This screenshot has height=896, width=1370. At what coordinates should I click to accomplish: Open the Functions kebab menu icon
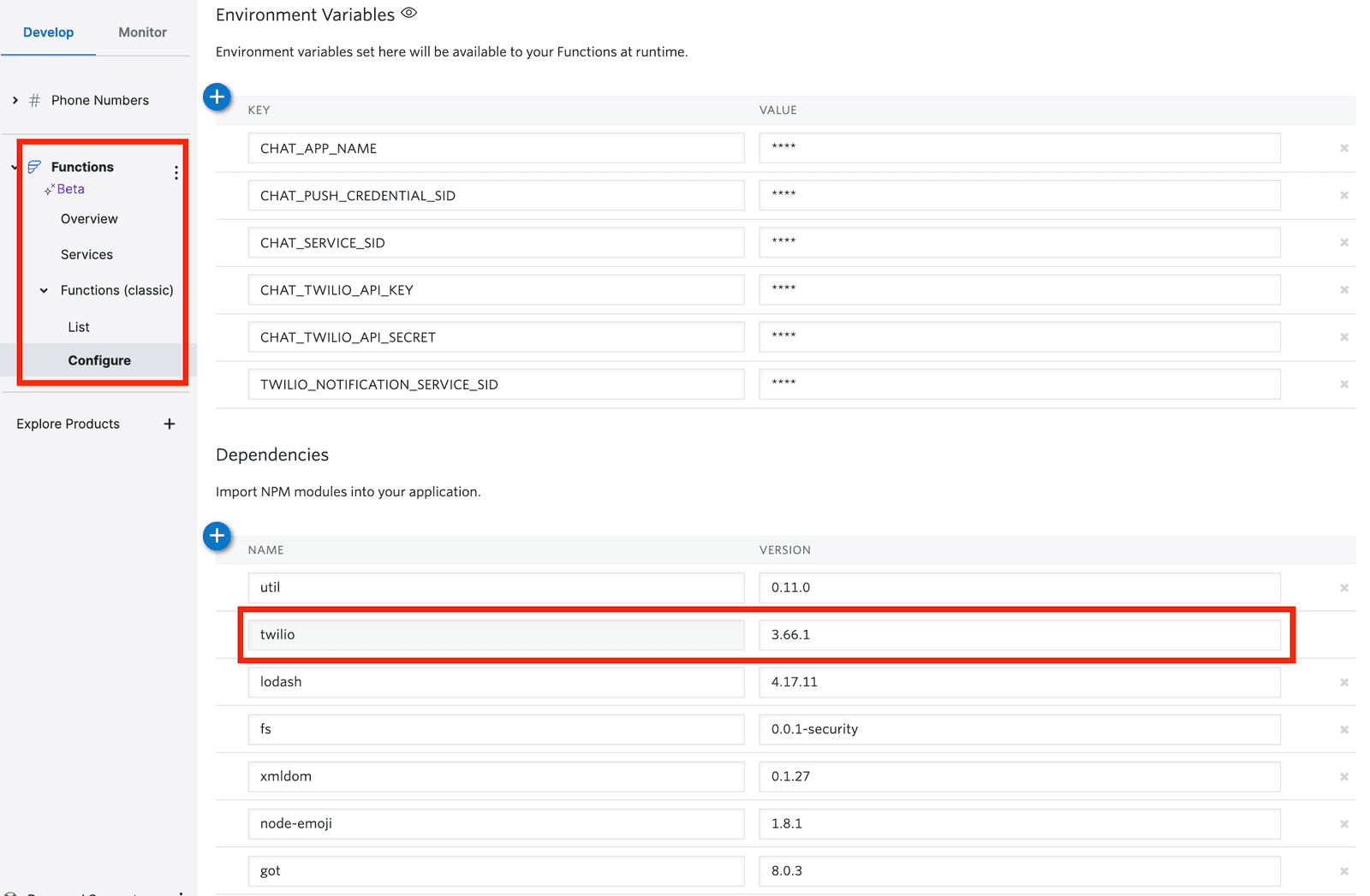[x=176, y=172]
